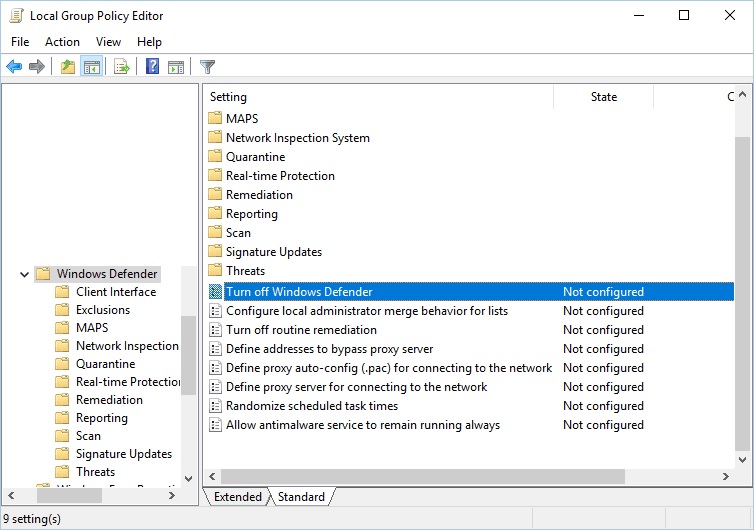The width and height of the screenshot is (754, 530).
Task: Minimize the Local Group Policy Editor window
Action: (639, 15)
